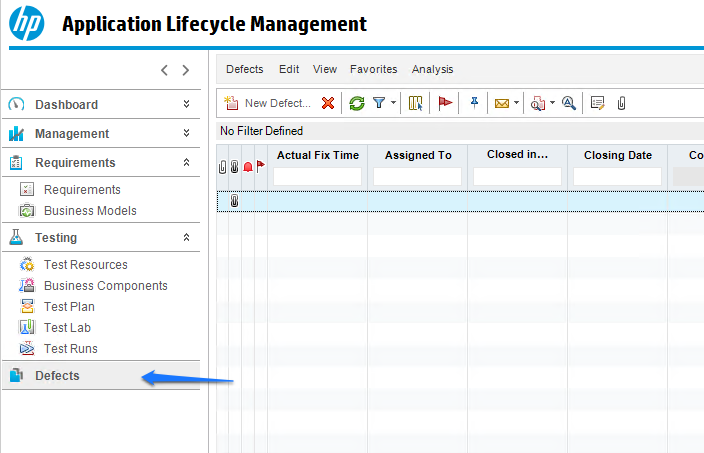
Task: Open the e-mail envelope dropdown arrow
Action: point(517,103)
